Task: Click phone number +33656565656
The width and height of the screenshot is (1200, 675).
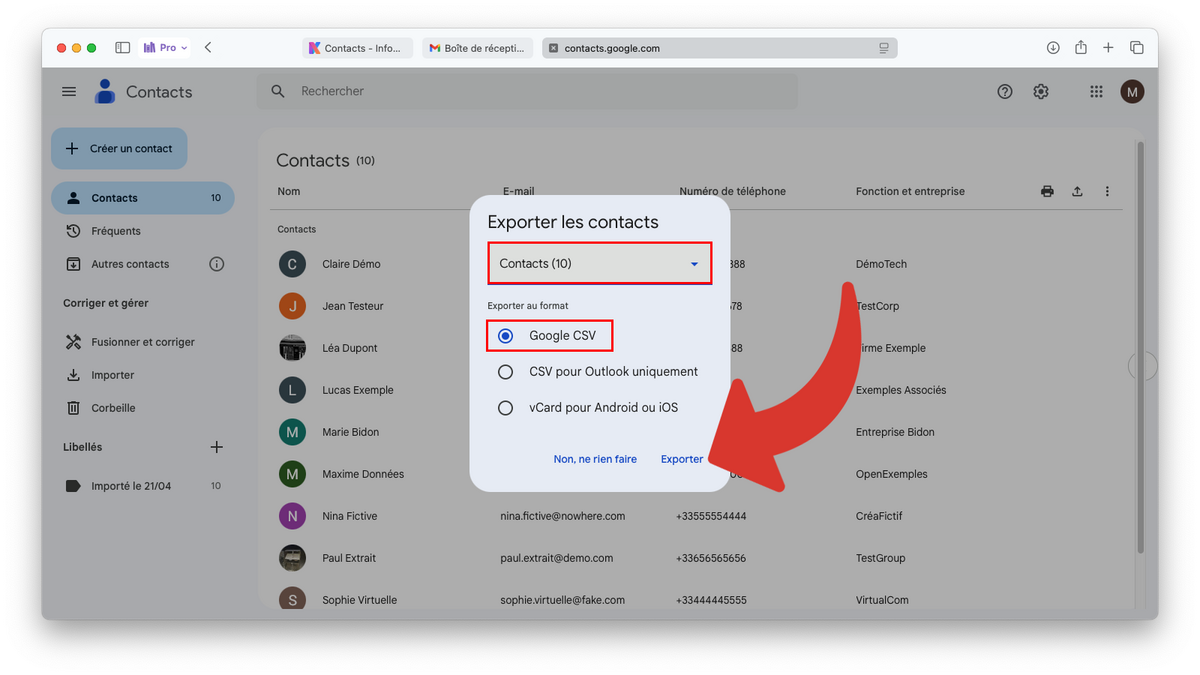Action: tap(711, 558)
